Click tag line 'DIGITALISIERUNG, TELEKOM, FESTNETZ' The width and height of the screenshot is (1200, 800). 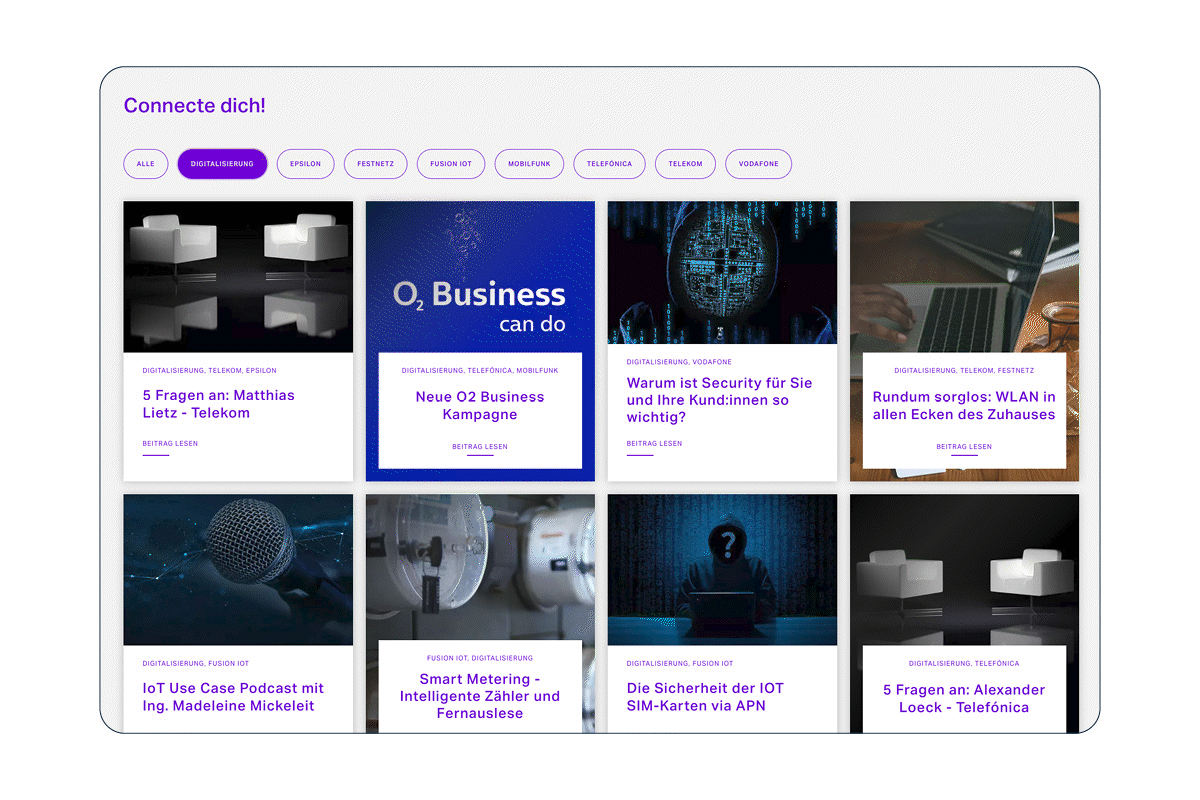pyautogui.click(x=964, y=370)
